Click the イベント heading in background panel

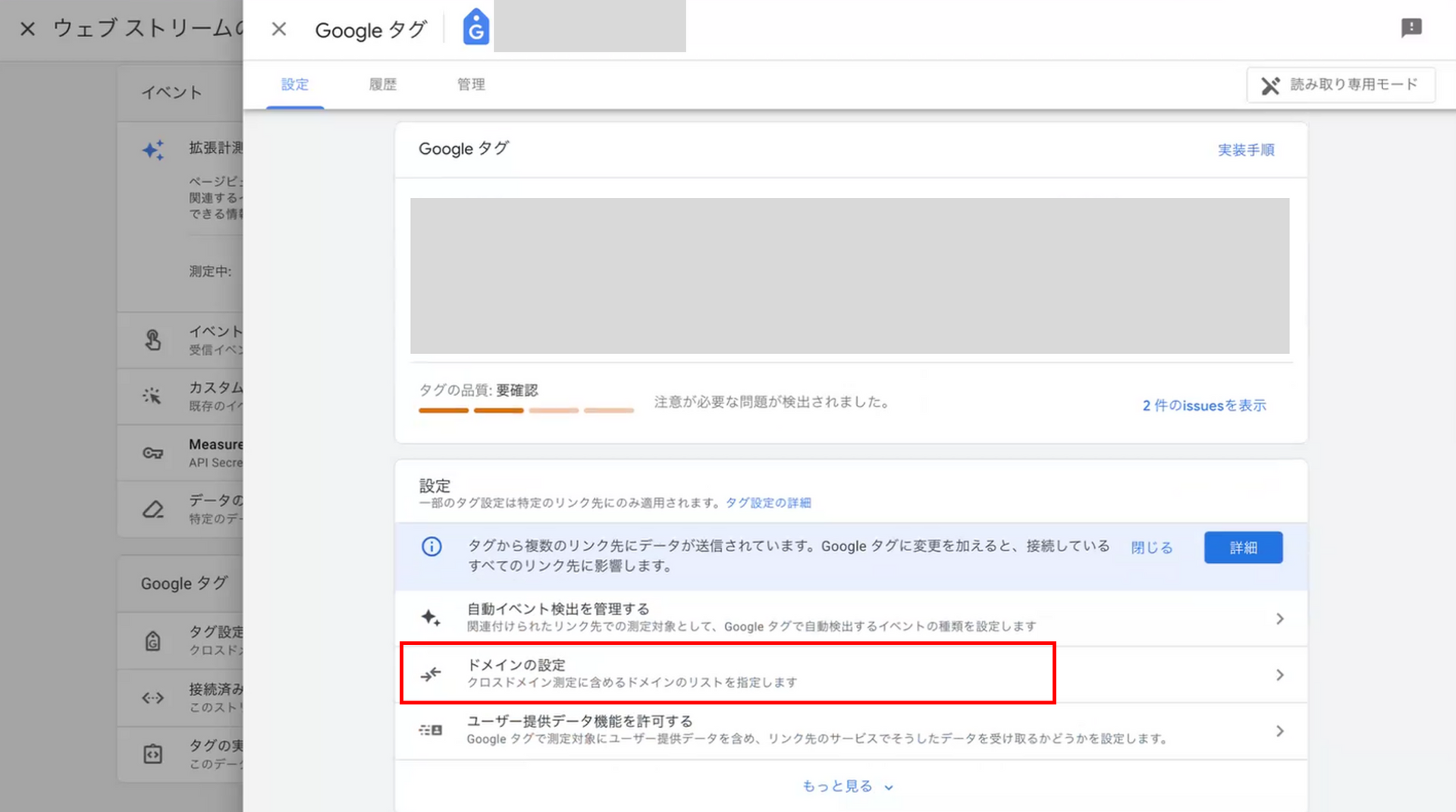(x=171, y=92)
